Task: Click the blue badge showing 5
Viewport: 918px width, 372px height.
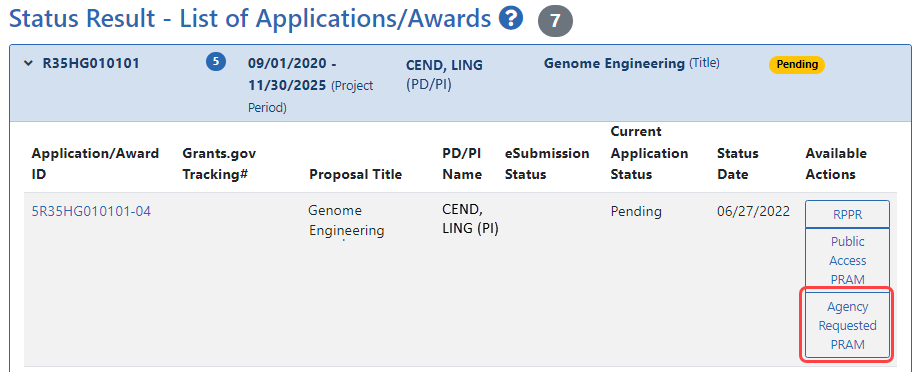Action: pos(216,62)
